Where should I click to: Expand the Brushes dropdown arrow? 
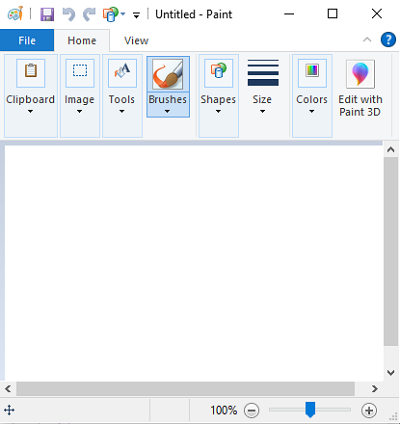pos(167,112)
